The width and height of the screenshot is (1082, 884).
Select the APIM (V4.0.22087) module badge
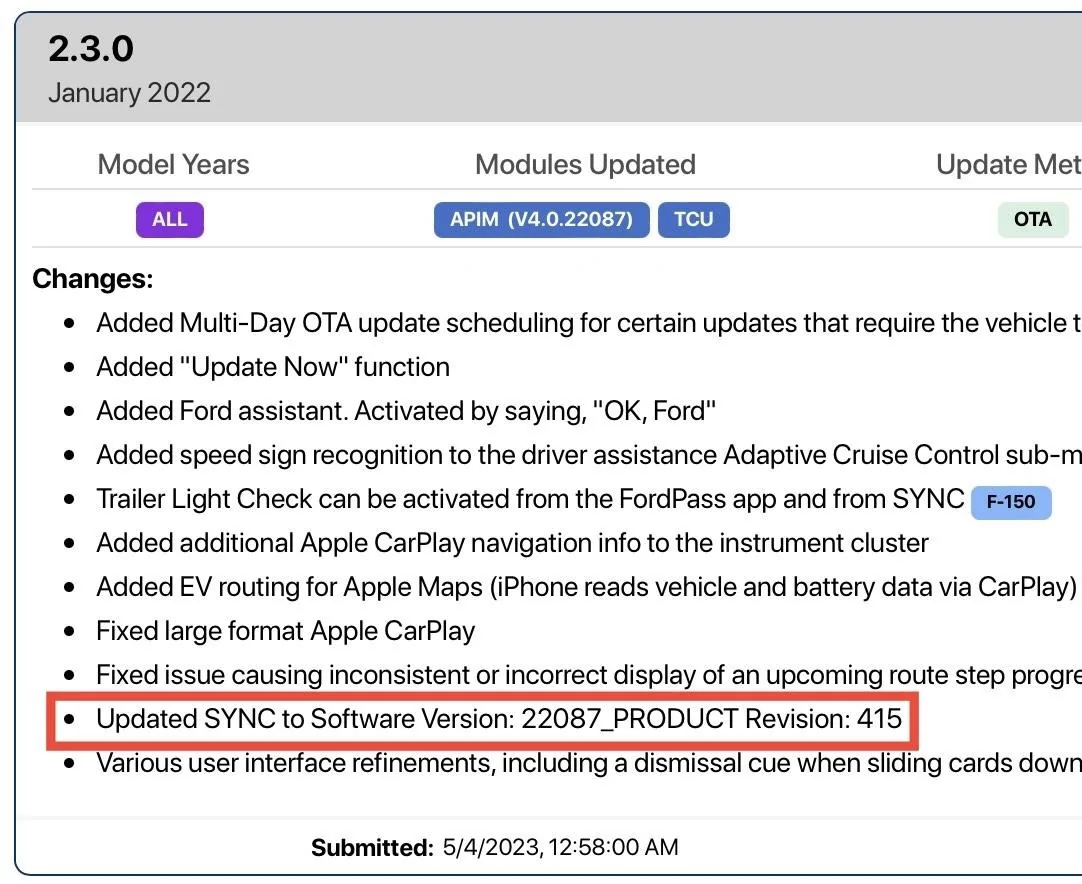pos(541,220)
